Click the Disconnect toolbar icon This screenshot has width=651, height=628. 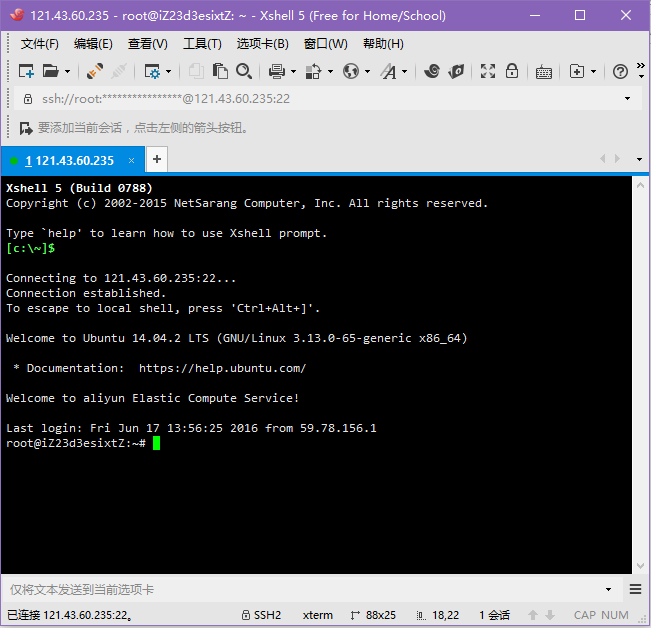(x=95, y=71)
